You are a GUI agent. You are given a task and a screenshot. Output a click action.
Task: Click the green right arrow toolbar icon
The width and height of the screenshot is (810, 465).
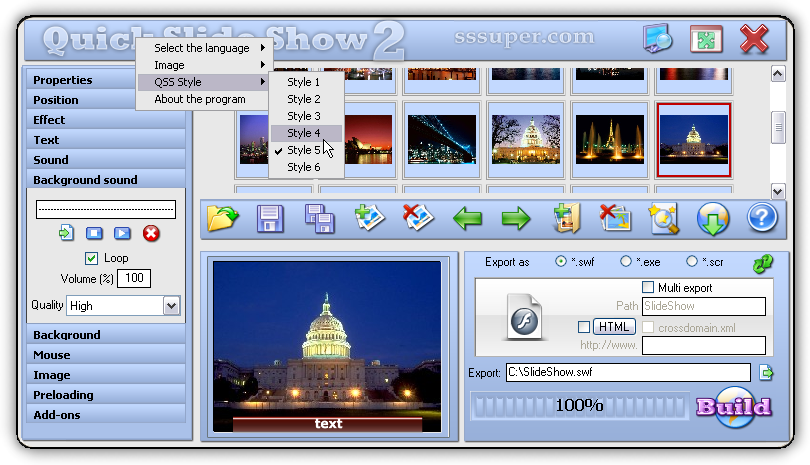[x=516, y=217]
